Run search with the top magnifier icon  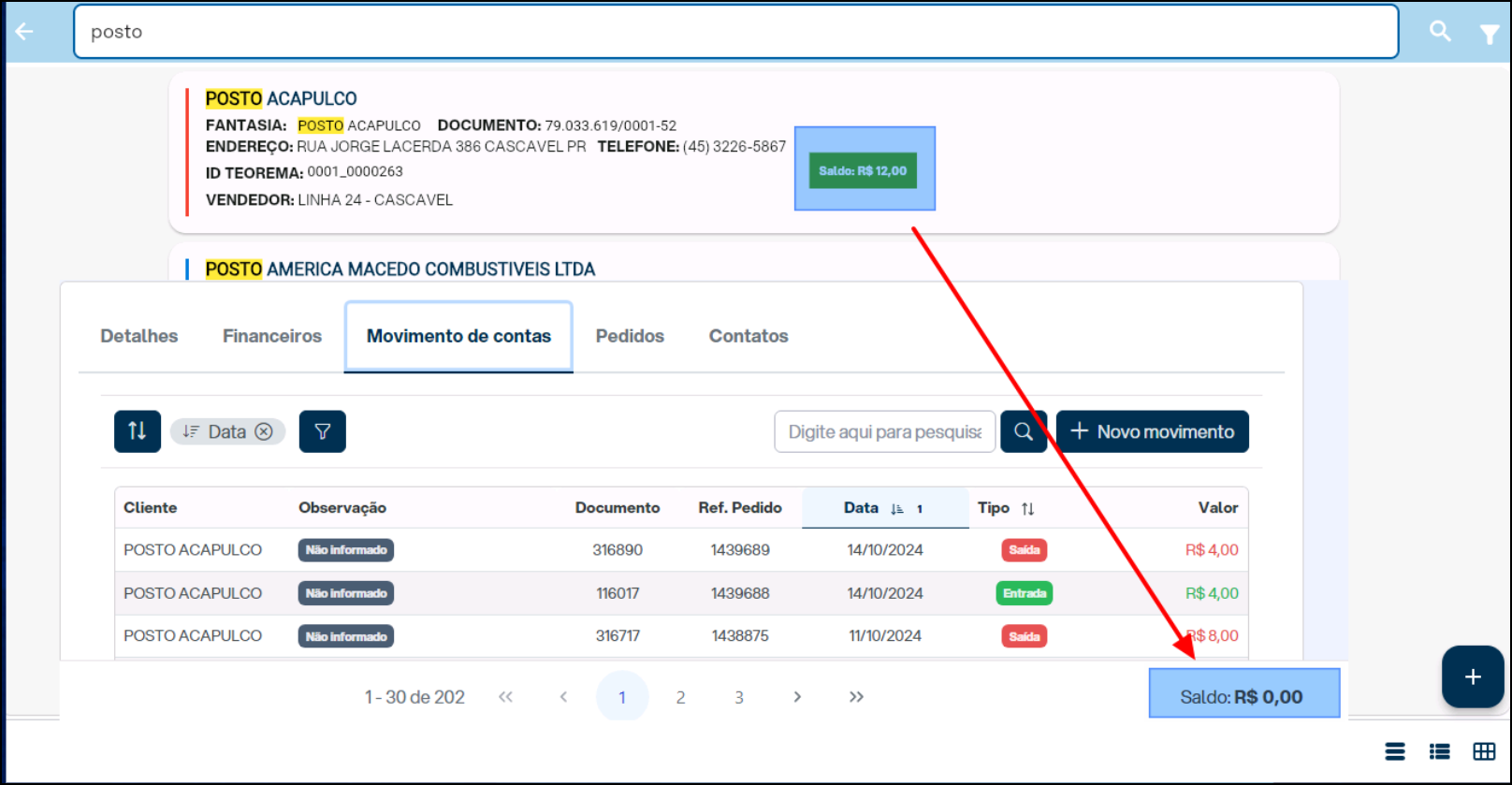1440,32
